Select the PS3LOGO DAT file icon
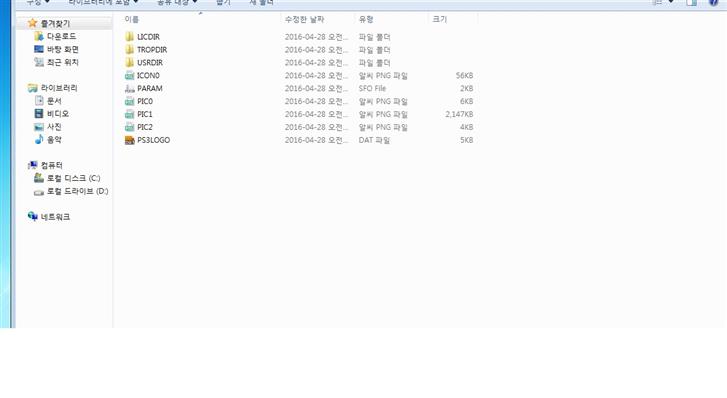 coord(129,140)
